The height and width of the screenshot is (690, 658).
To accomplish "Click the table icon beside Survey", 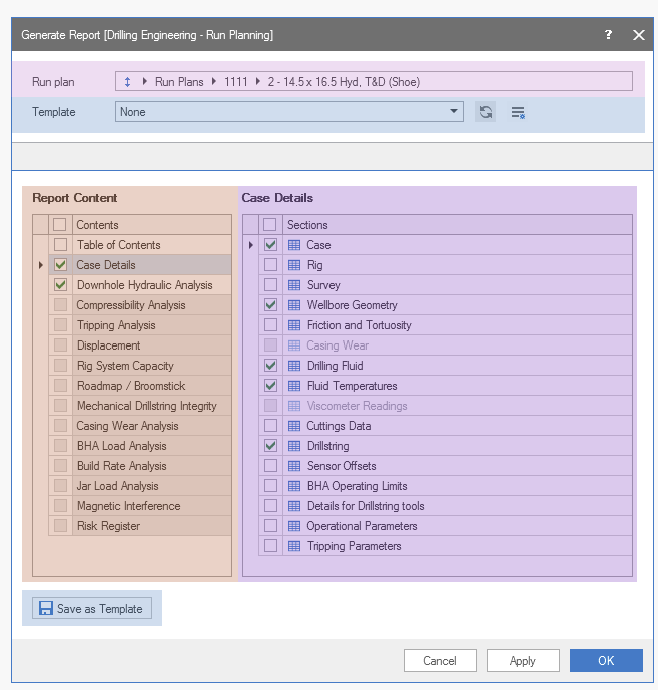I will coord(294,285).
